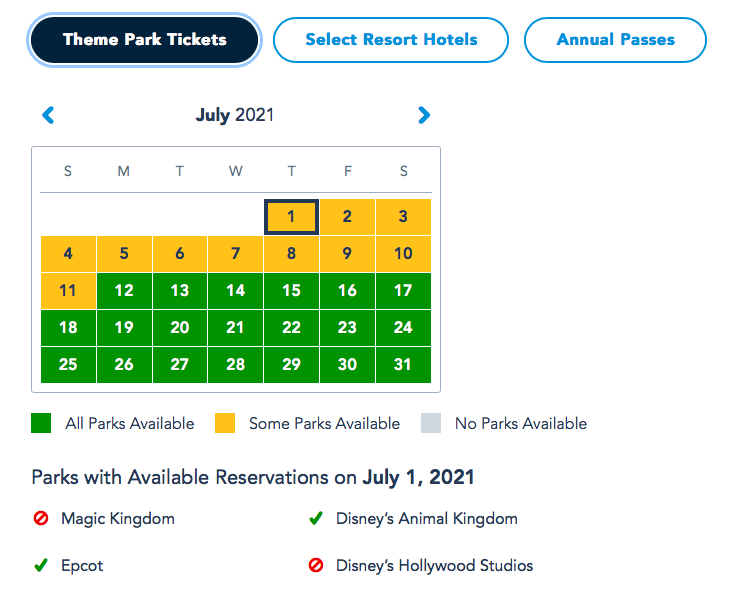Click the green All Parks Available swatch
This screenshot has height=599, width=749.
point(41,424)
